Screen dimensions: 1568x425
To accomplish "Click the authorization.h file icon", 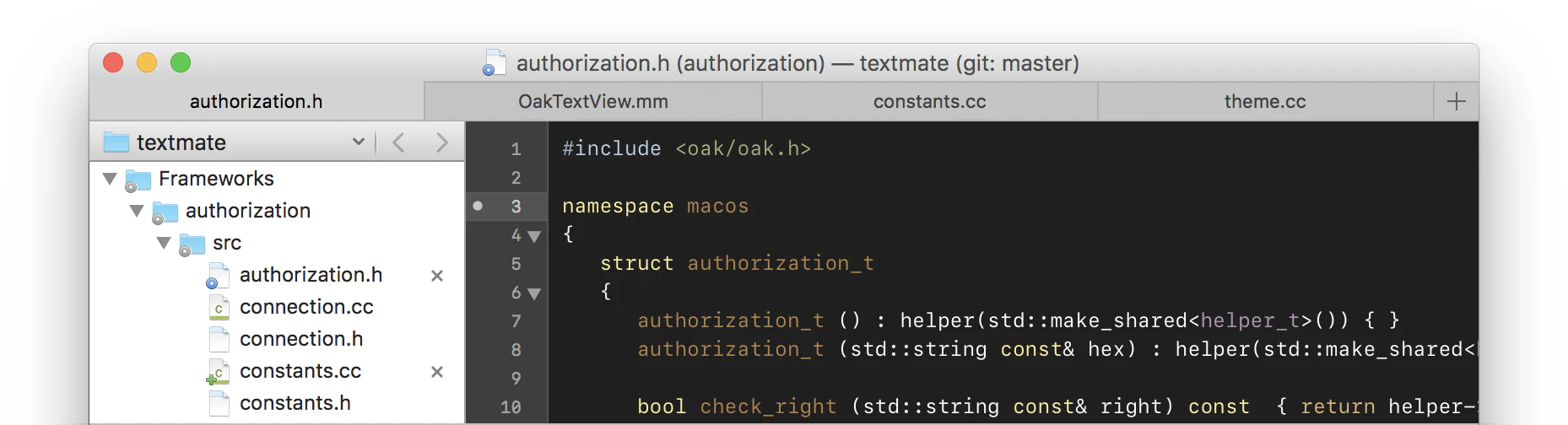I will click(x=218, y=276).
